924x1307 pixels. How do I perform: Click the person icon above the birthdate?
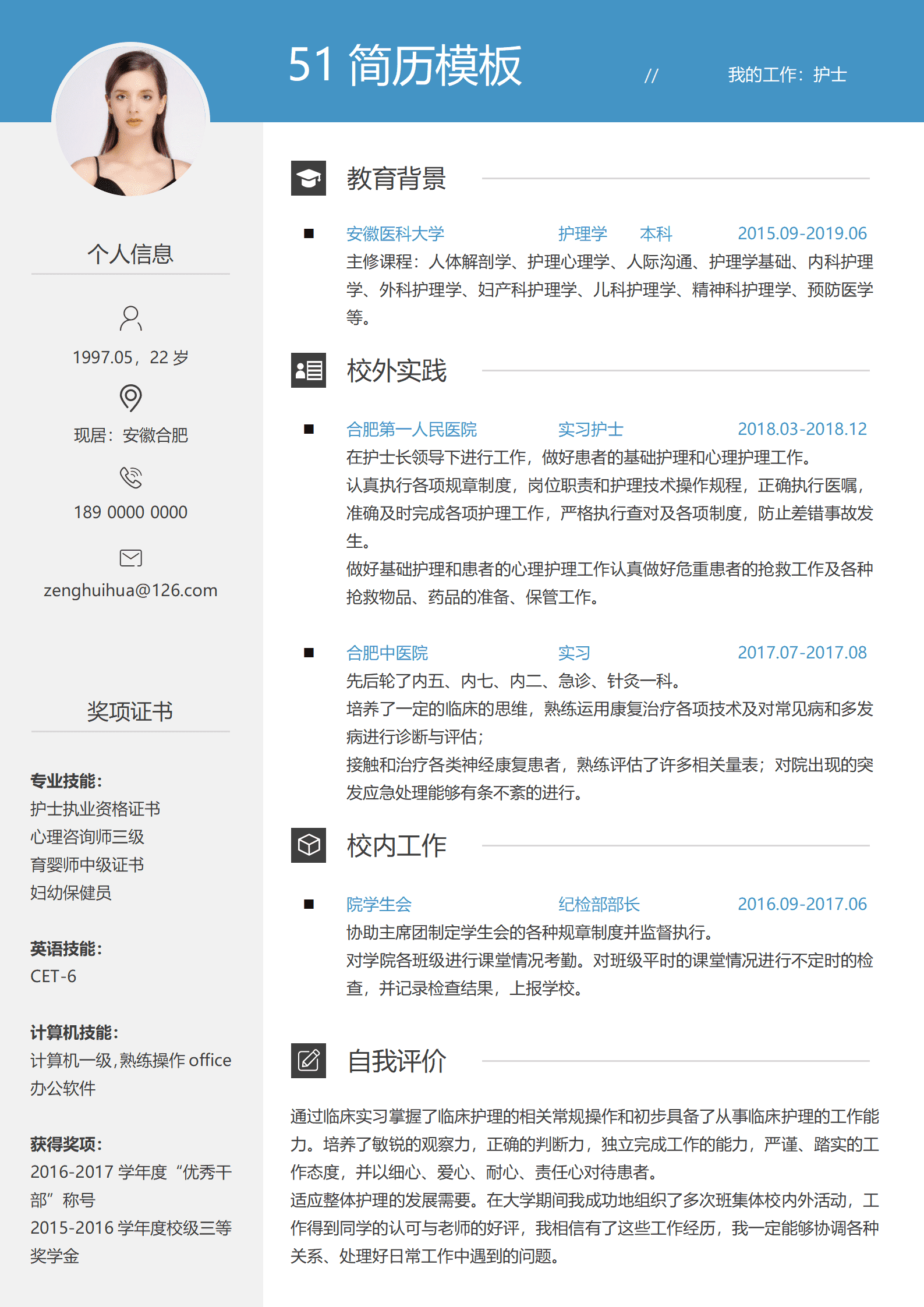pyautogui.click(x=130, y=318)
